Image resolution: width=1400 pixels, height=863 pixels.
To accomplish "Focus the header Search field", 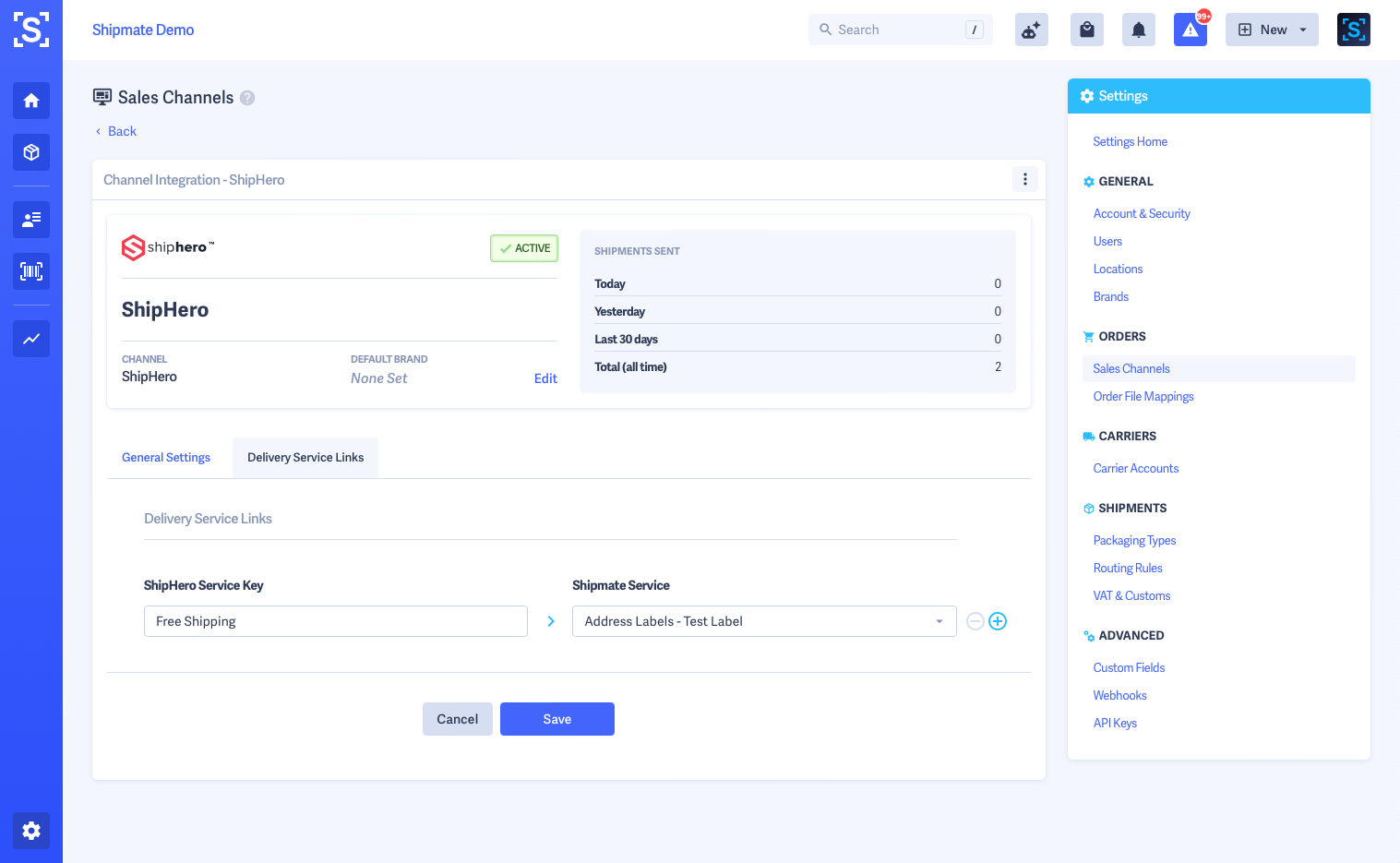I will 901,30.
